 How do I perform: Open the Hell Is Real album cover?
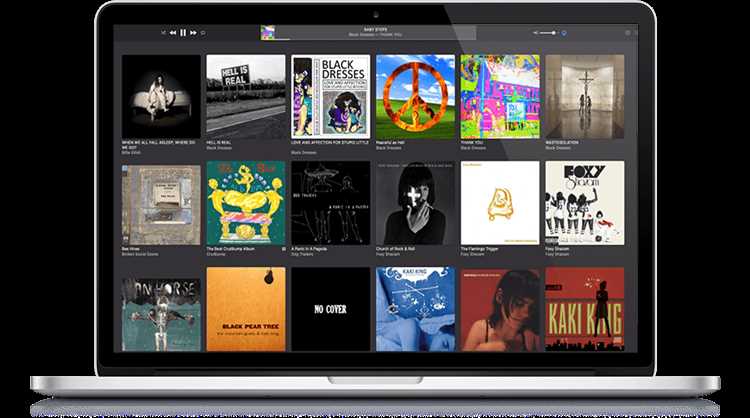pyautogui.click(x=246, y=97)
